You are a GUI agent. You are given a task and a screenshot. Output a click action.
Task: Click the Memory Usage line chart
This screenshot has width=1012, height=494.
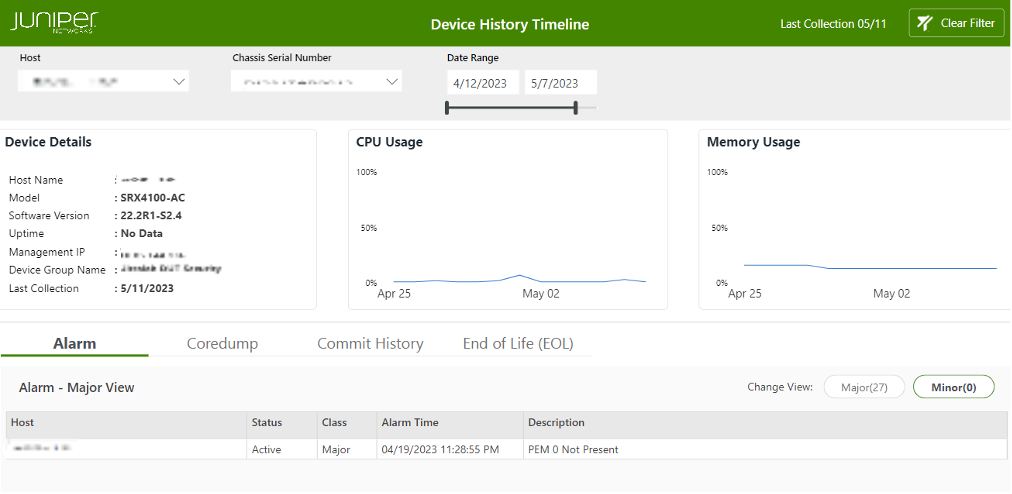871,266
